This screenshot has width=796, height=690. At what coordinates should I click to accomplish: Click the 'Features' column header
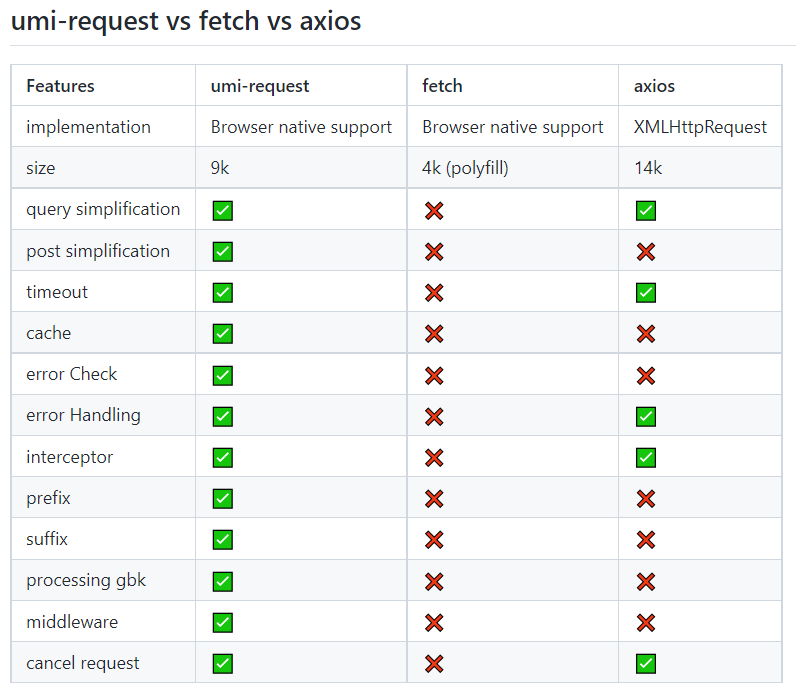[x=60, y=86]
